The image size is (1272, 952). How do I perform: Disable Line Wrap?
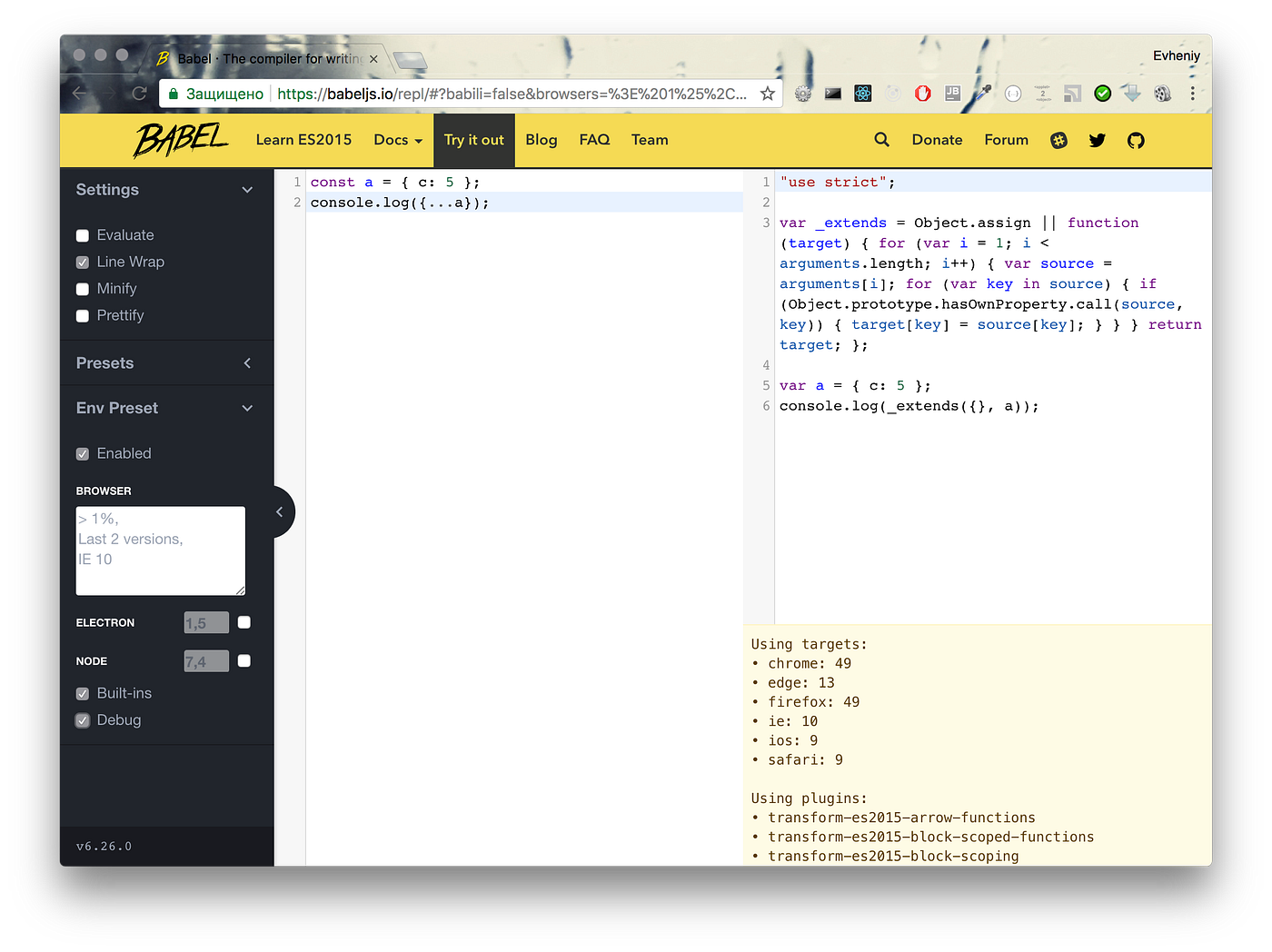tap(82, 262)
